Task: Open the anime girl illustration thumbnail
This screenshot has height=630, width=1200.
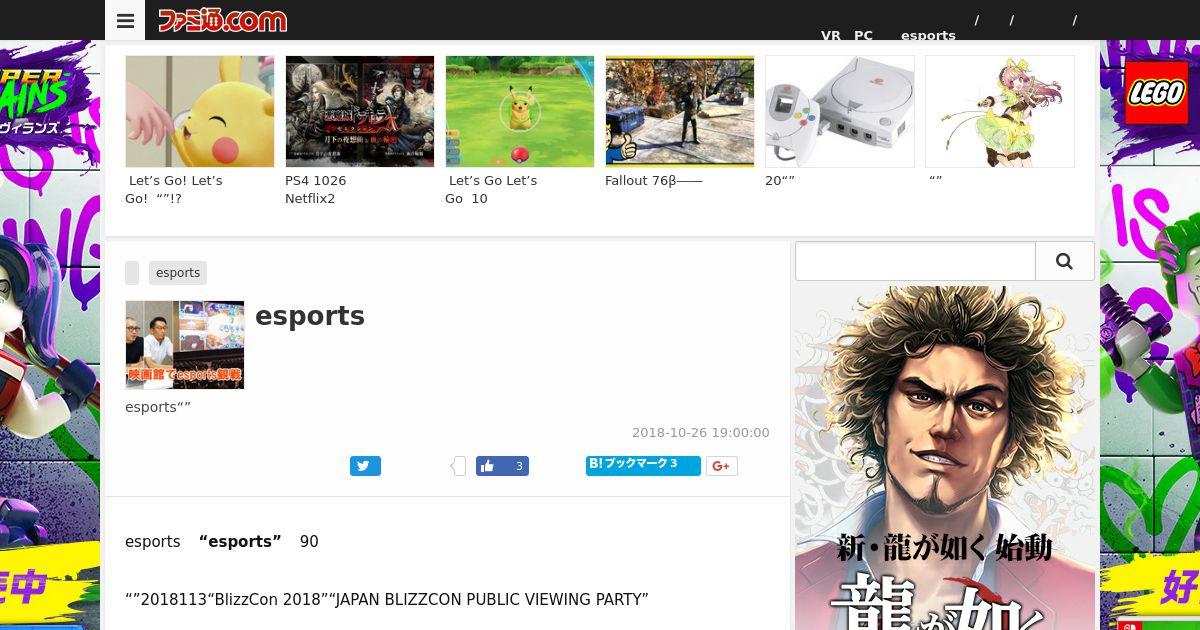Action: tap(1000, 111)
